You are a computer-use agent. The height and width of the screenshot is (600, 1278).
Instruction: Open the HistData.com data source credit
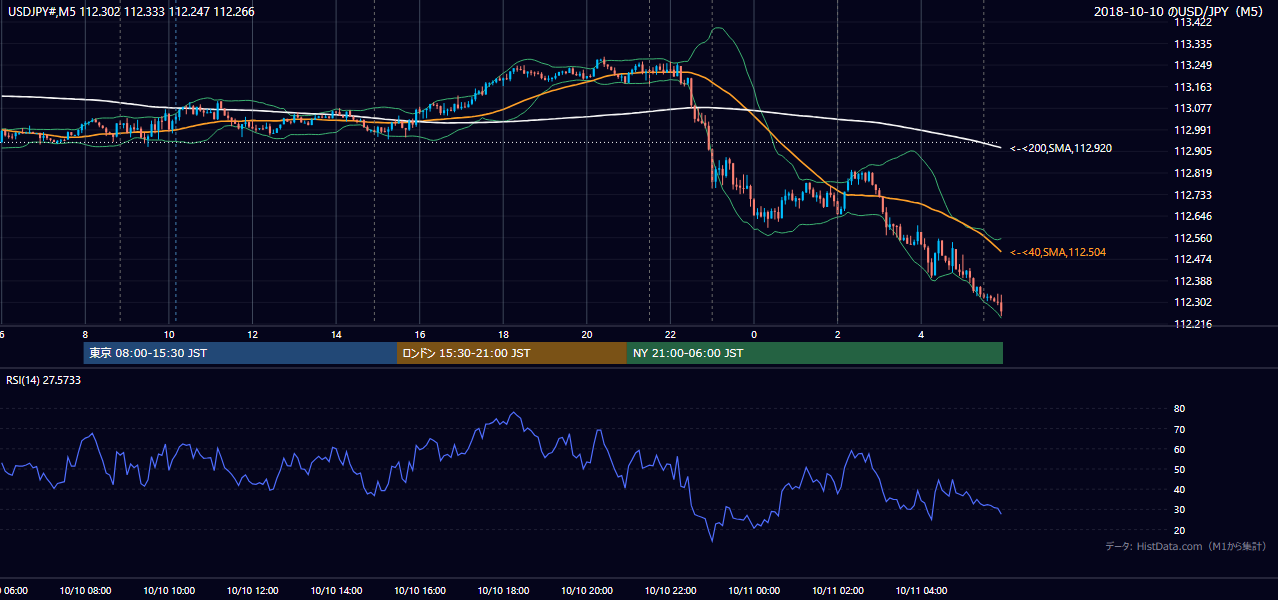tap(1186, 546)
